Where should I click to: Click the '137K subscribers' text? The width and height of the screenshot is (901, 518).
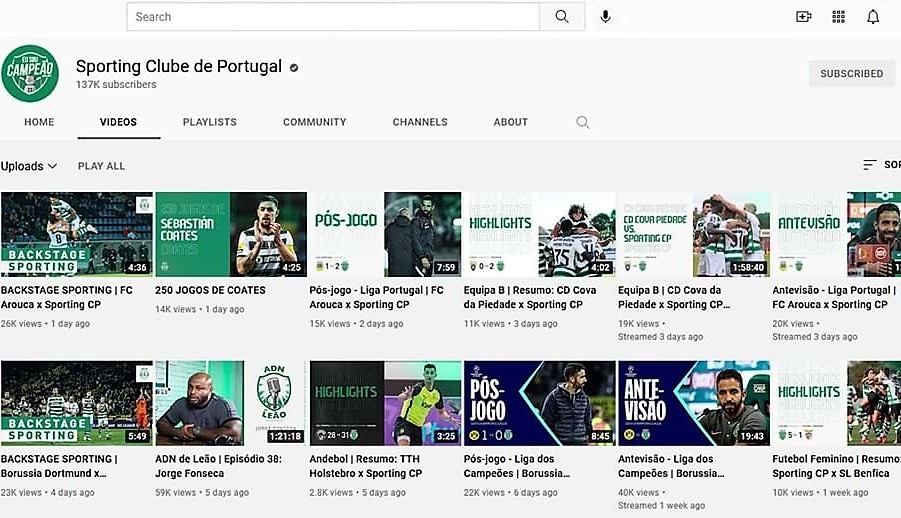pos(116,85)
